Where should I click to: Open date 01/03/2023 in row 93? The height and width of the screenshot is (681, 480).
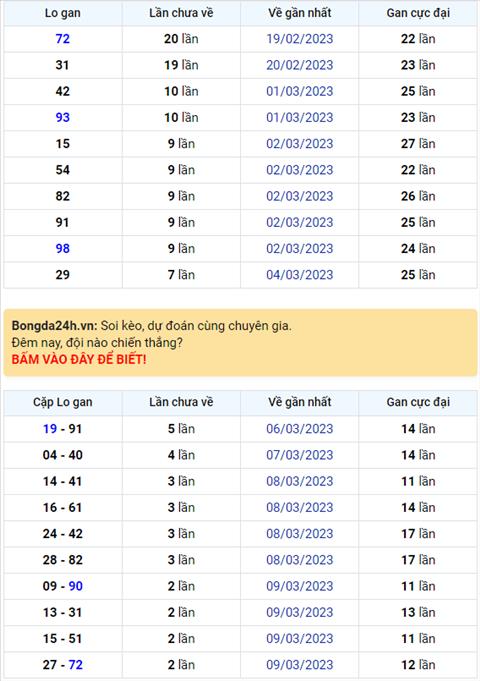[300, 118]
